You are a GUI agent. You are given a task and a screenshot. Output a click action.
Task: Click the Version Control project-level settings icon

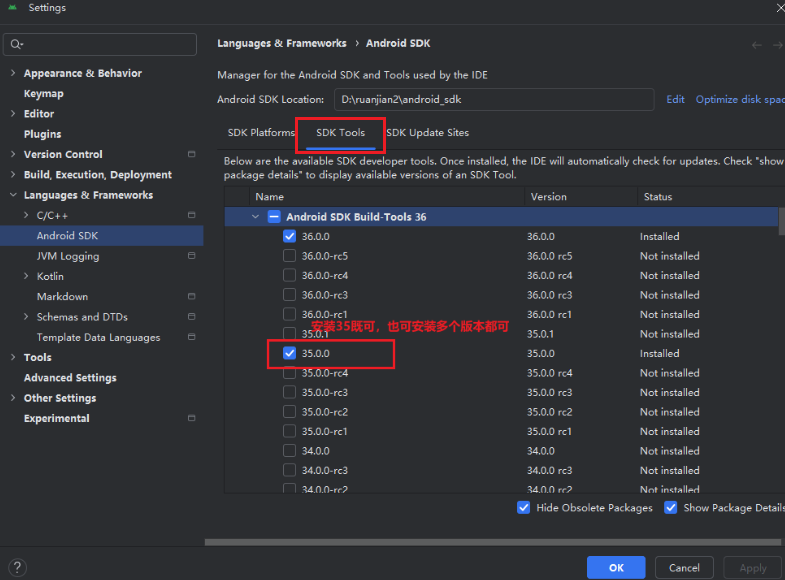(191, 154)
